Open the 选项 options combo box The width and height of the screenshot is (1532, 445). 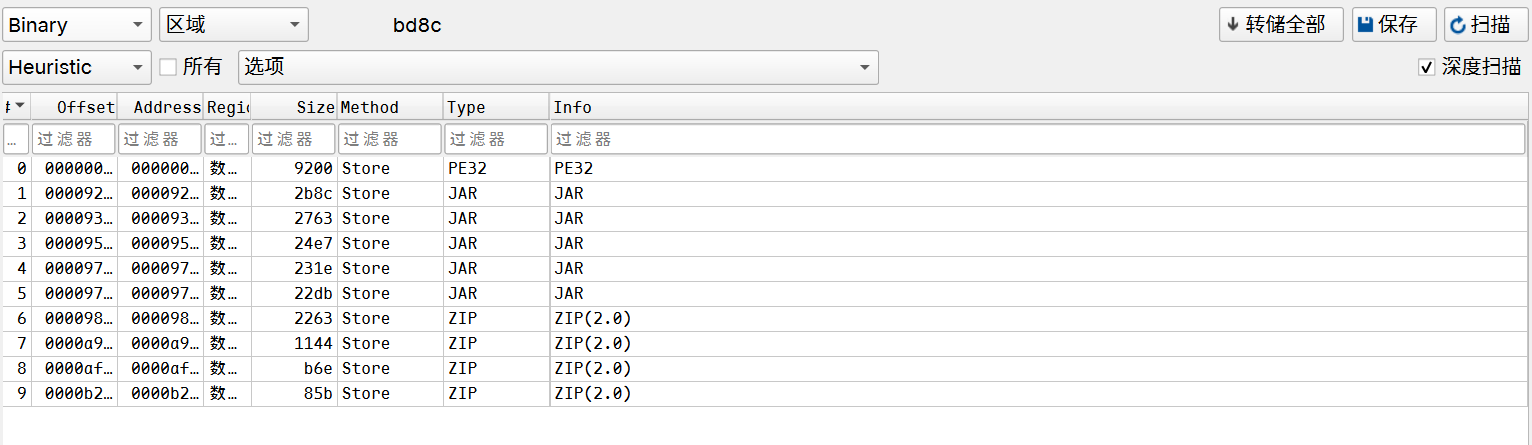558,67
